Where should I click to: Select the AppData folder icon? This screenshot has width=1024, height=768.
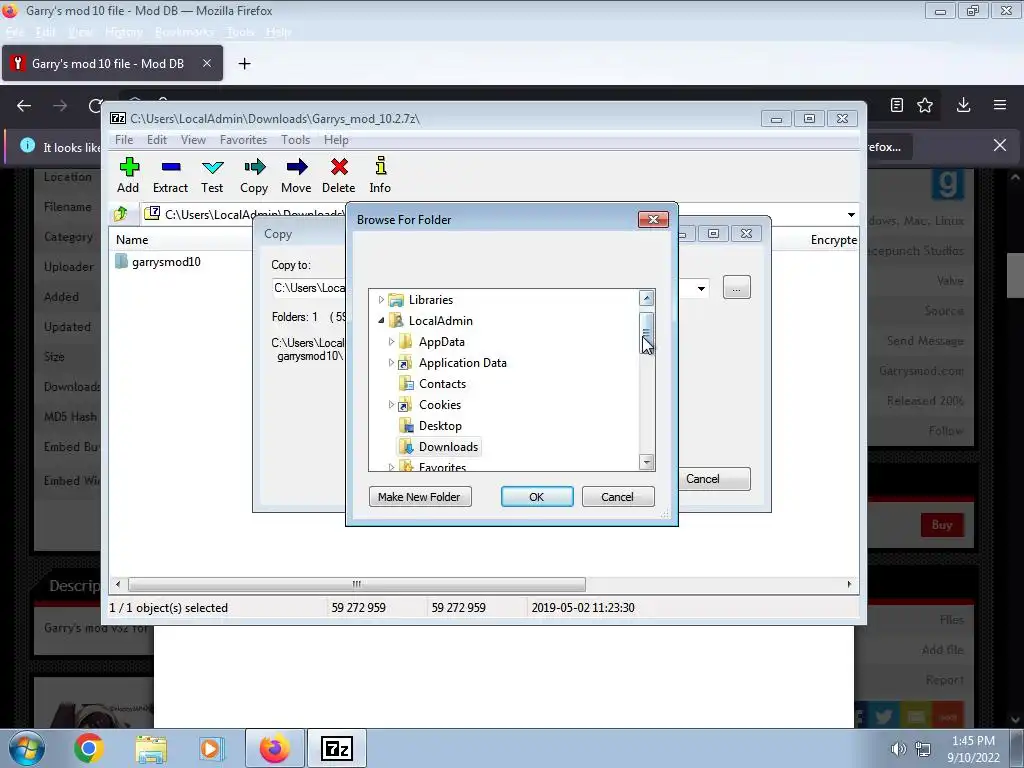click(x=406, y=342)
